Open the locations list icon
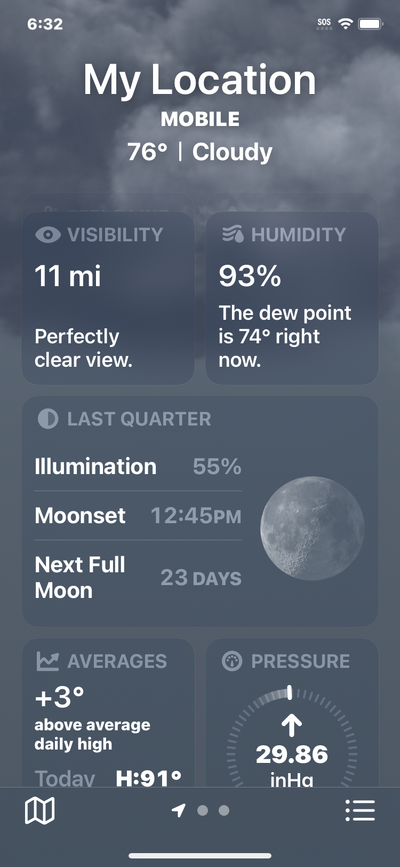This screenshot has width=400, height=867. click(x=360, y=811)
